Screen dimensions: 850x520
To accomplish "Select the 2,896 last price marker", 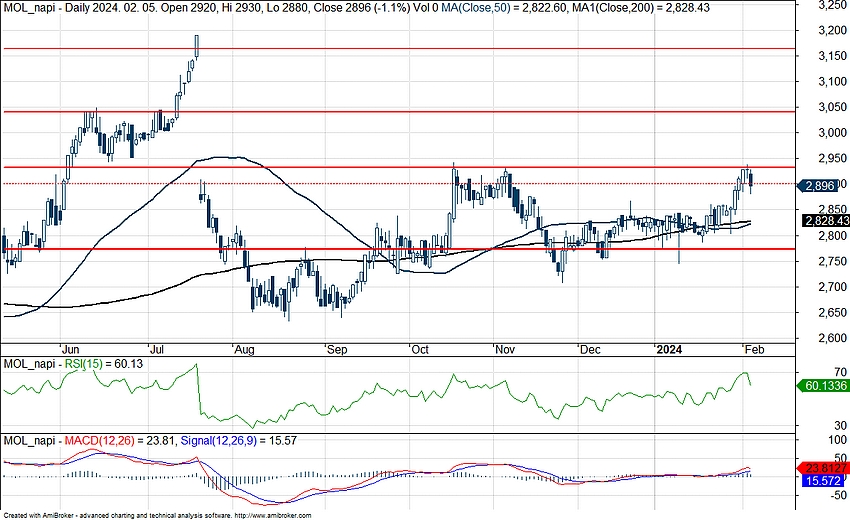I will pos(817,185).
